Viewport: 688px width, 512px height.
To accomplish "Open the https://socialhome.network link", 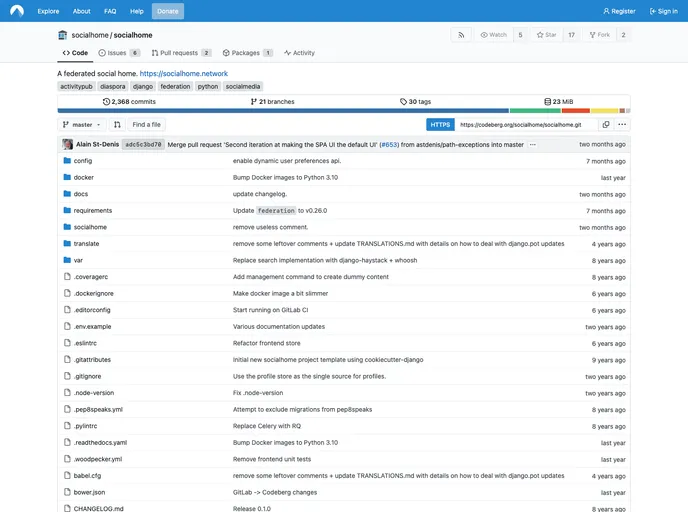I will point(184,74).
